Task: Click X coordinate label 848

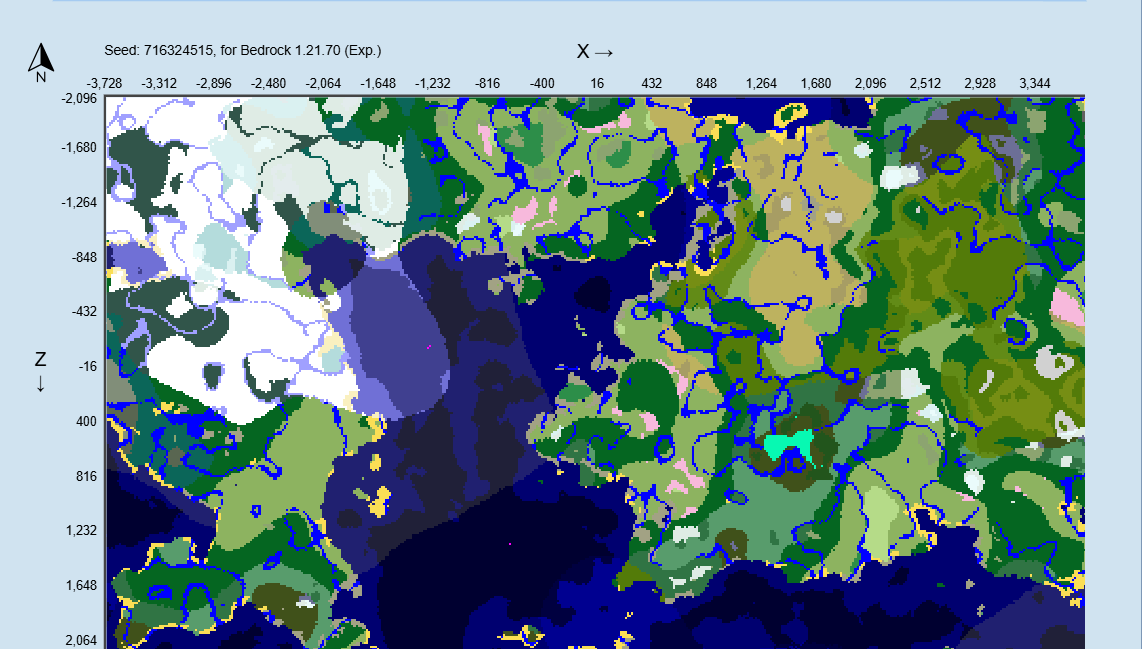Action: tap(706, 83)
